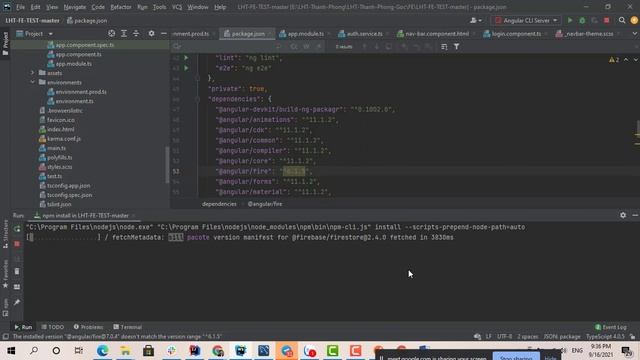640x360 pixels.
Task: Run the e2e script gutter arrow
Action: tap(186, 68)
